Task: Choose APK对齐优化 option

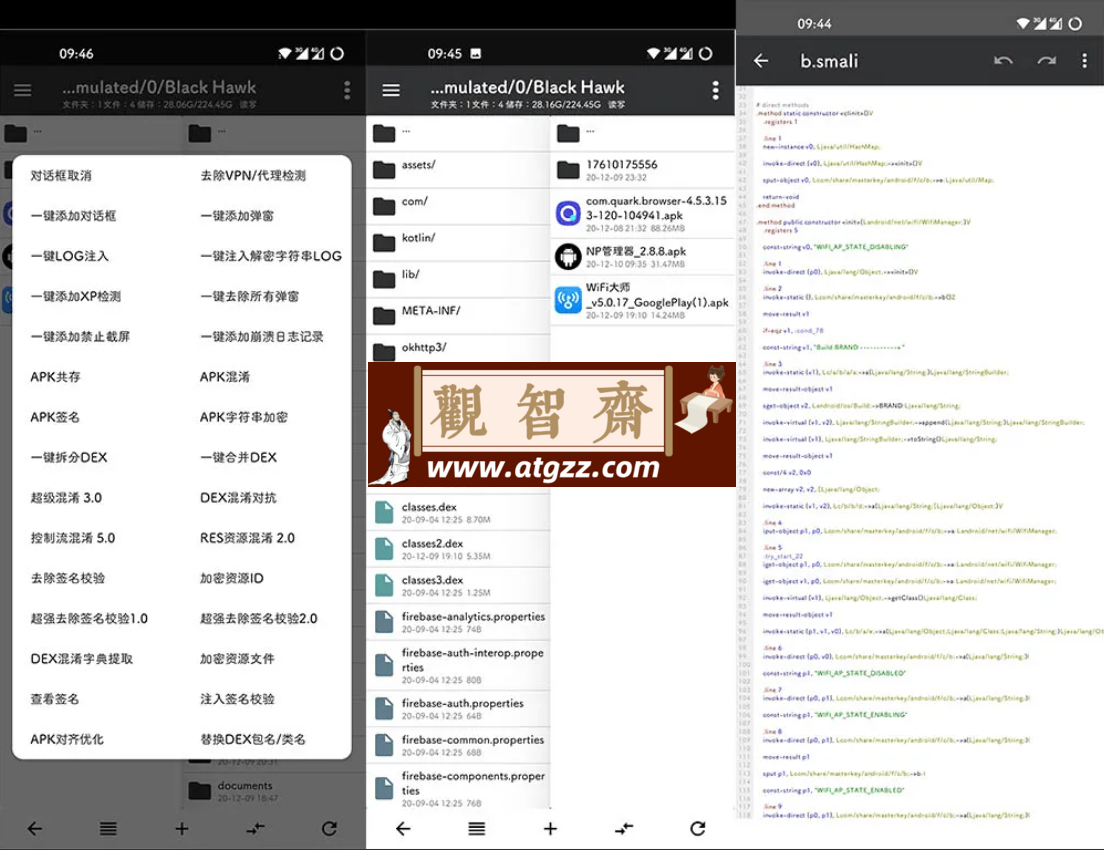Action: 66,739
